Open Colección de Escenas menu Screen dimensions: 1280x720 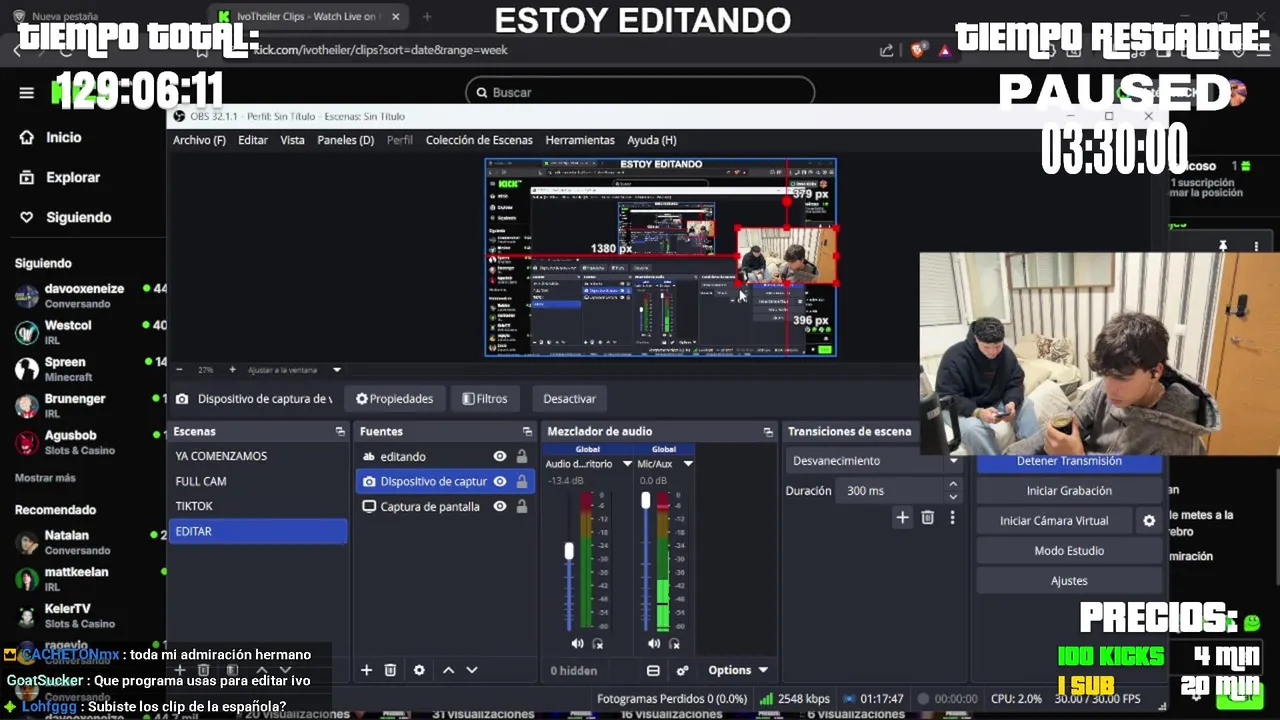[479, 140]
